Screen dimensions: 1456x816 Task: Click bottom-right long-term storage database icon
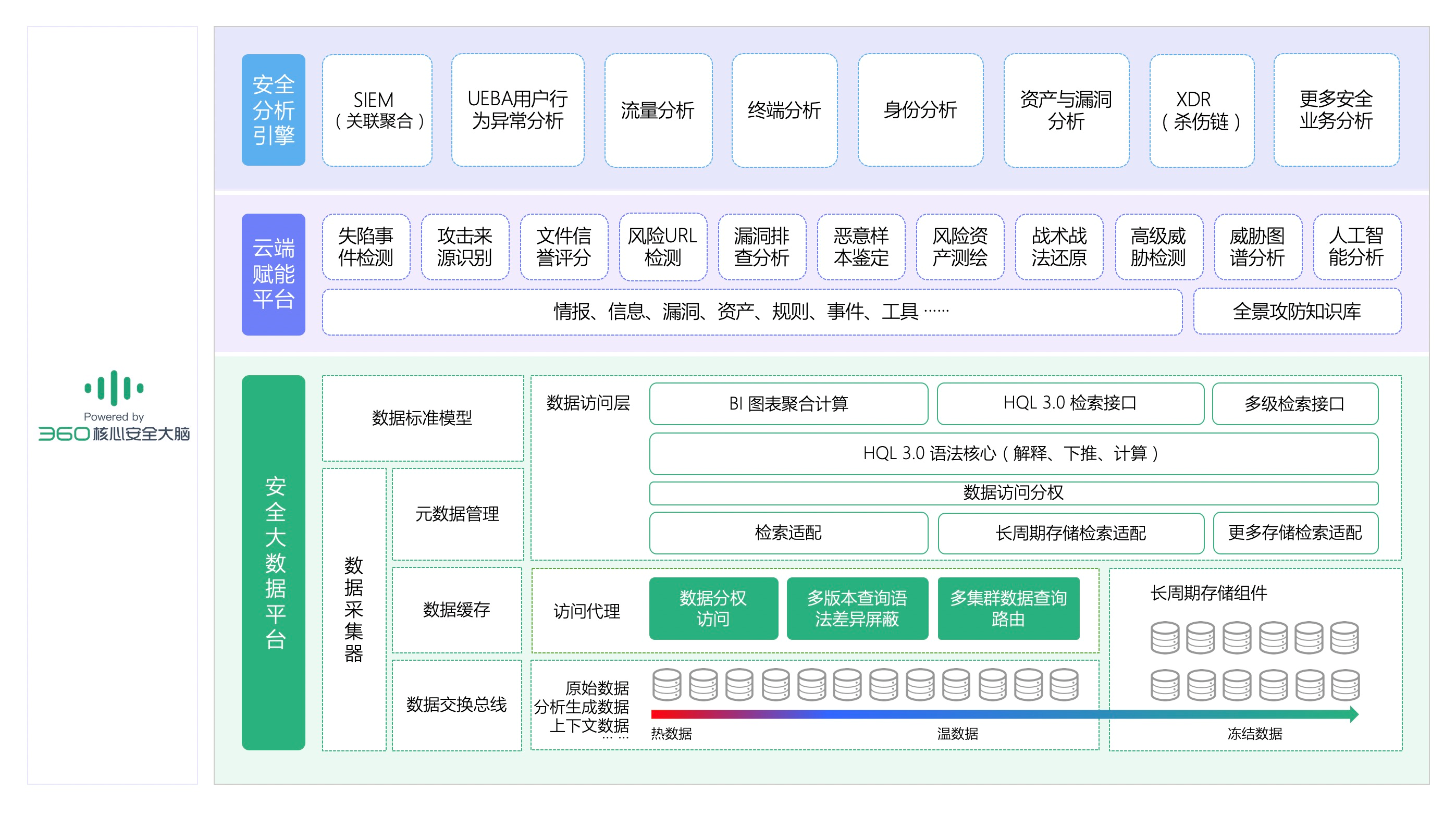pyautogui.click(x=1345, y=685)
